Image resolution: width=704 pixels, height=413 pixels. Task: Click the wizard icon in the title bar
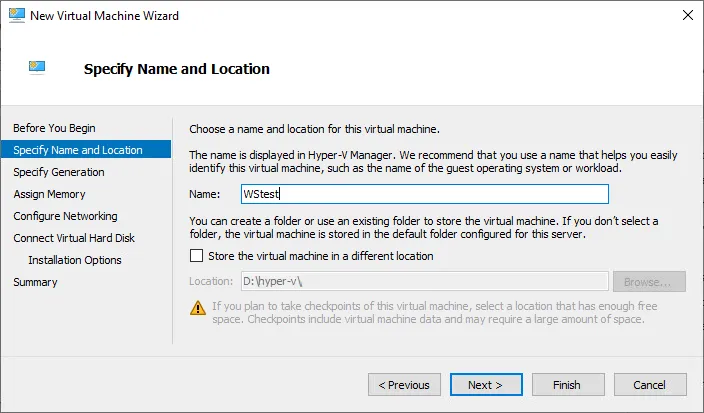point(16,15)
